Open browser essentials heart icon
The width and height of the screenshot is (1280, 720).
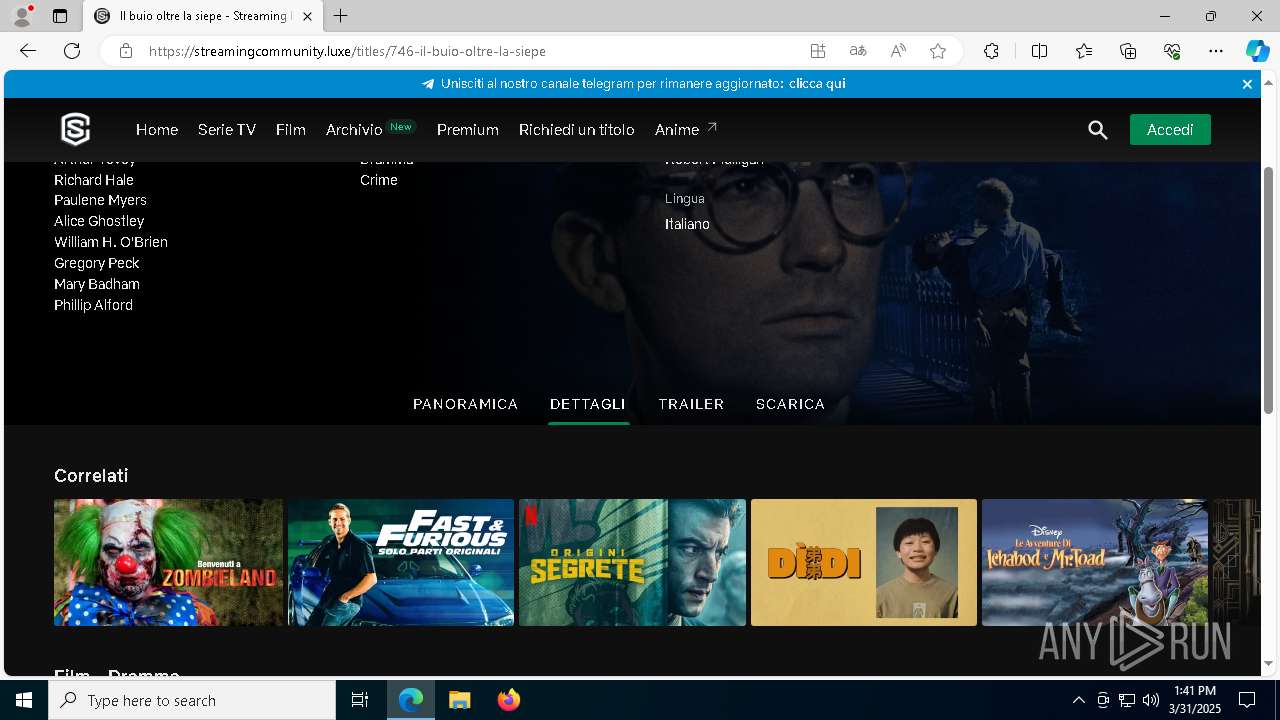(x=1172, y=51)
